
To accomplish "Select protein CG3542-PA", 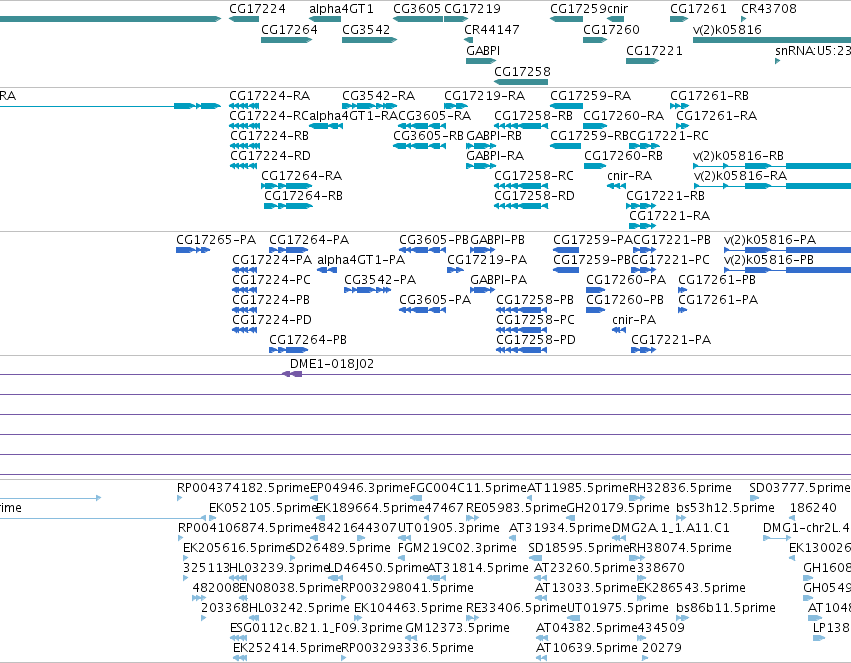I will pos(367,290).
